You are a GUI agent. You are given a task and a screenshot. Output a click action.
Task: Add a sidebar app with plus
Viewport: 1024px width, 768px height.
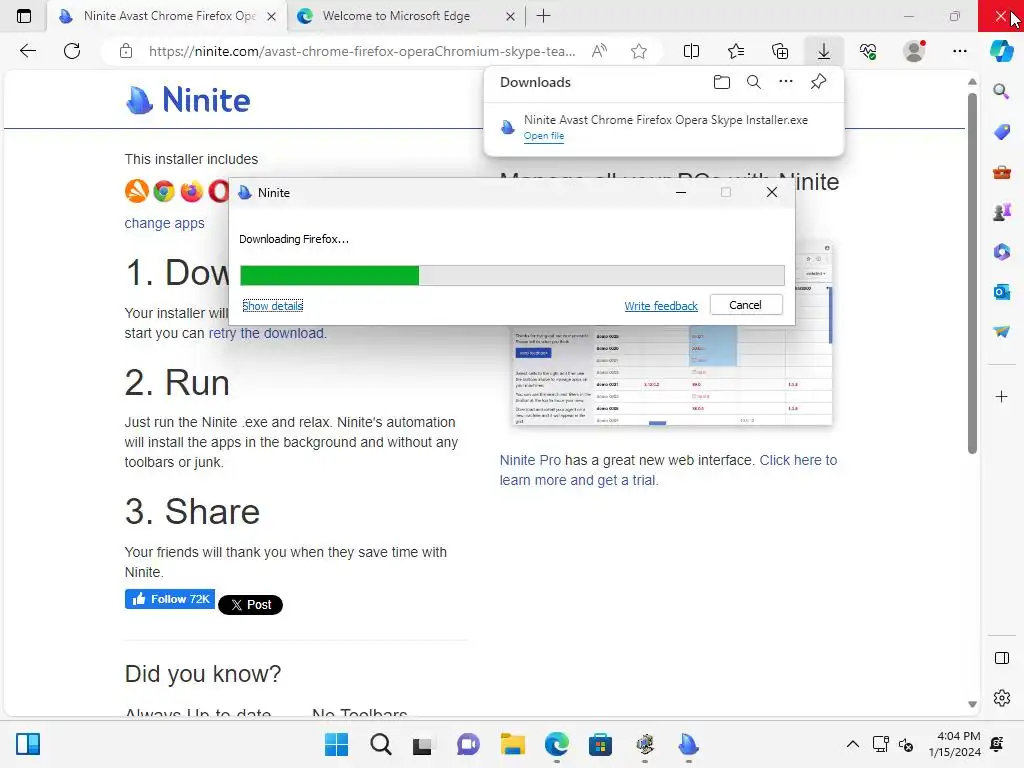point(1001,396)
